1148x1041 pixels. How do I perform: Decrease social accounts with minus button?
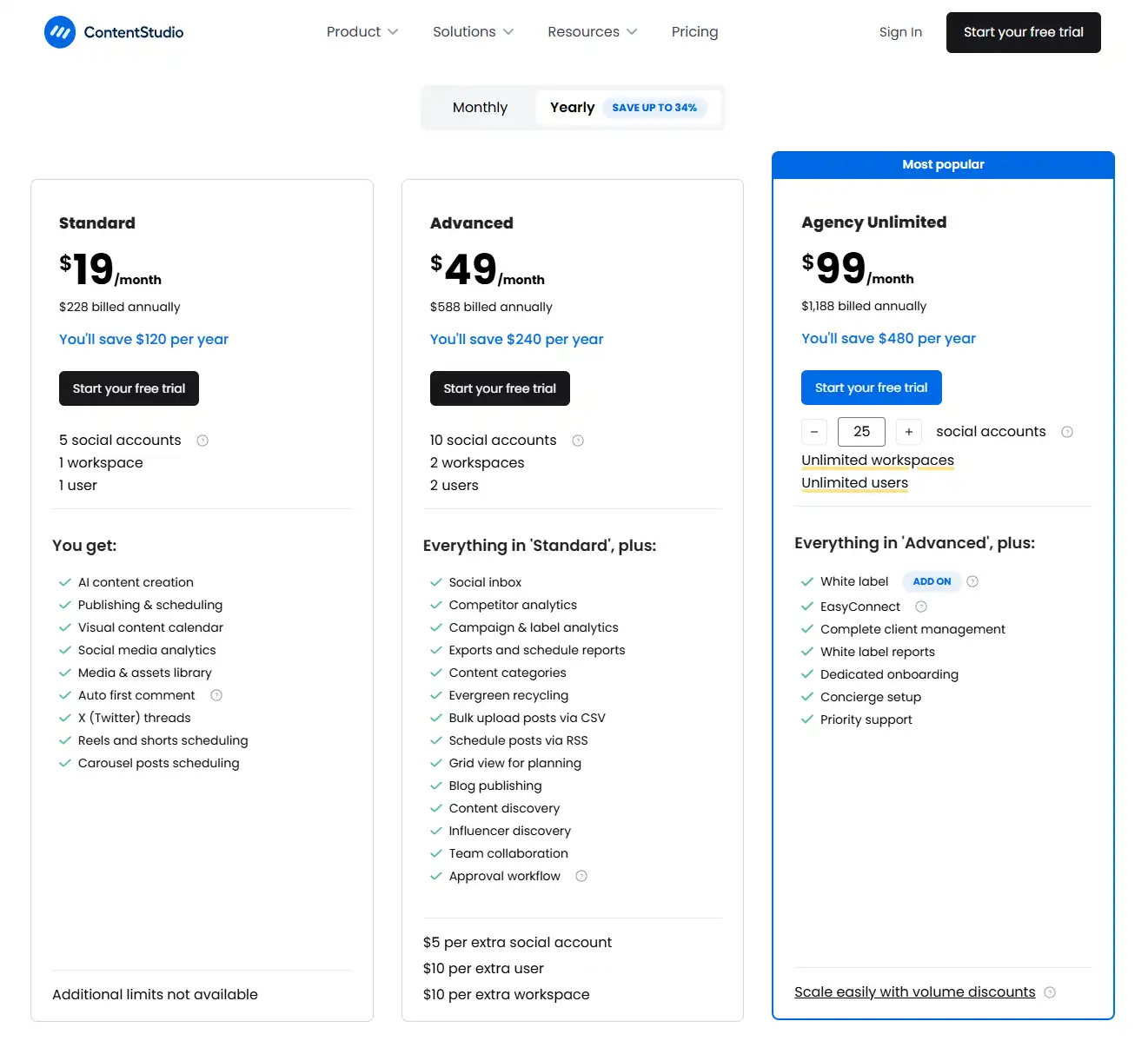[814, 432]
